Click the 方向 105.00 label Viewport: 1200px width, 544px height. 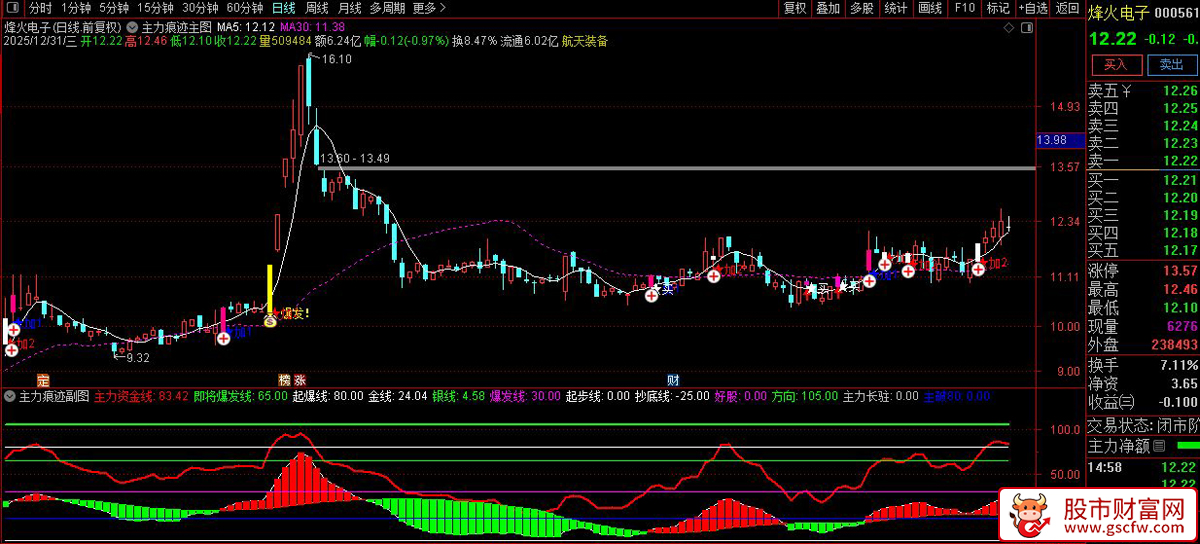pyautogui.click(x=805, y=397)
